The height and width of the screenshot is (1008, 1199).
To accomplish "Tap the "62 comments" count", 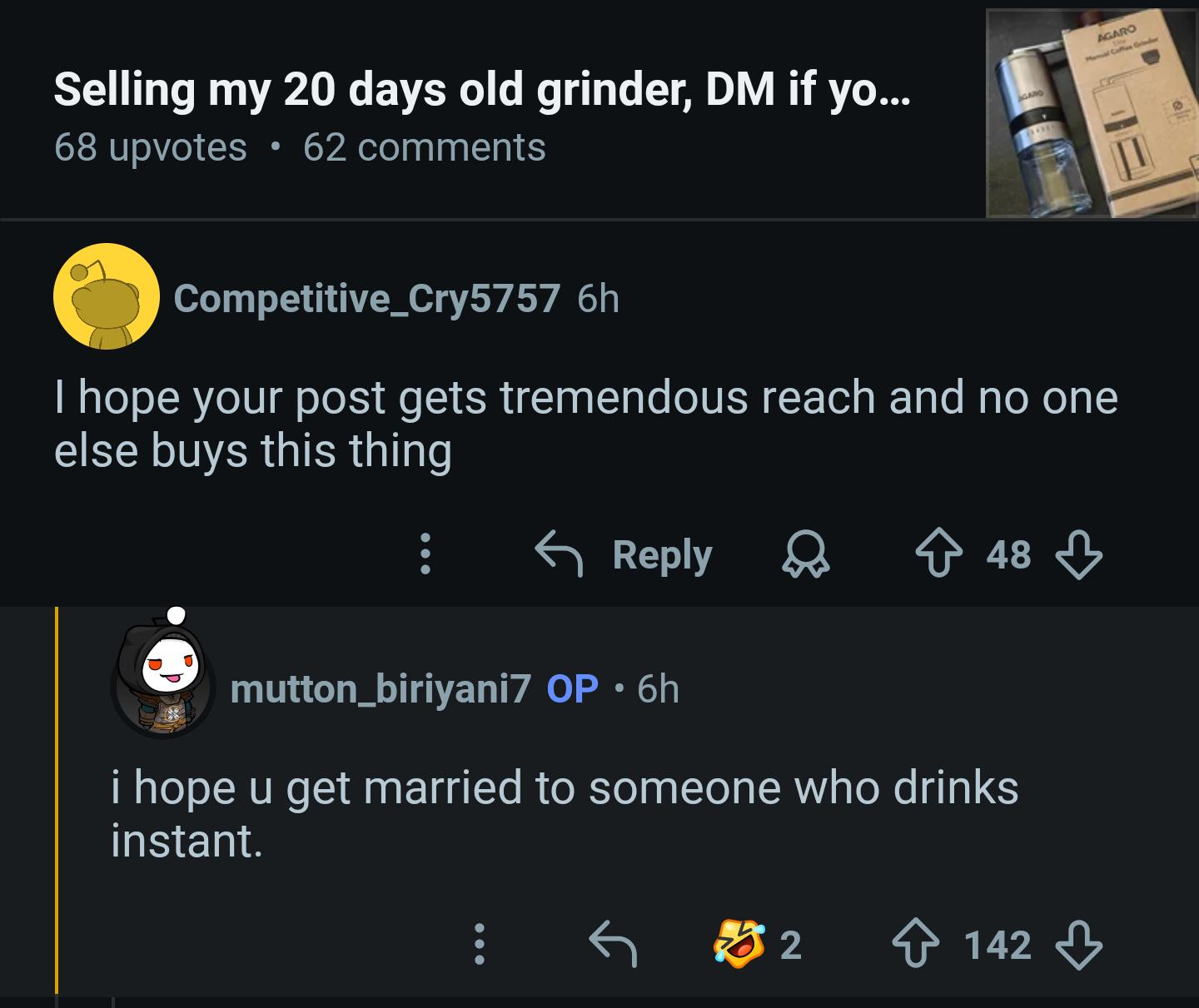I will (424, 147).
